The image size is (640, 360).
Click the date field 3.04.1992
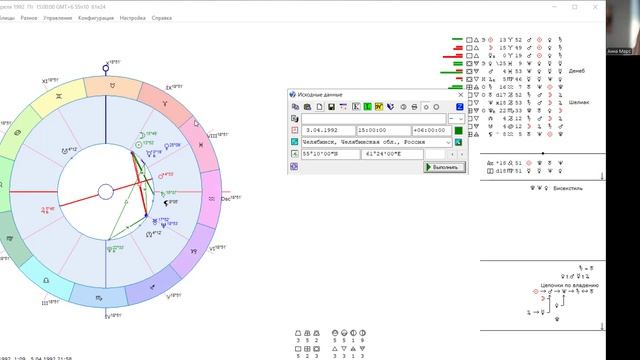point(329,130)
